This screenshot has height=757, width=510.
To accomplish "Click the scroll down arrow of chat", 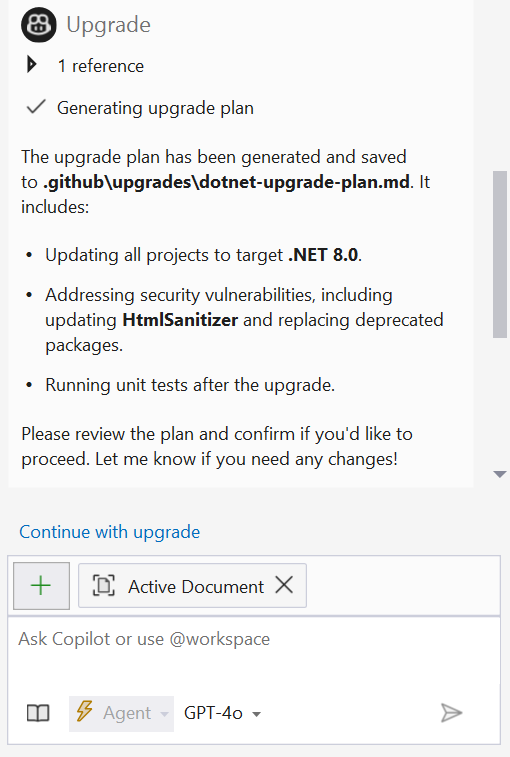I will (500, 474).
